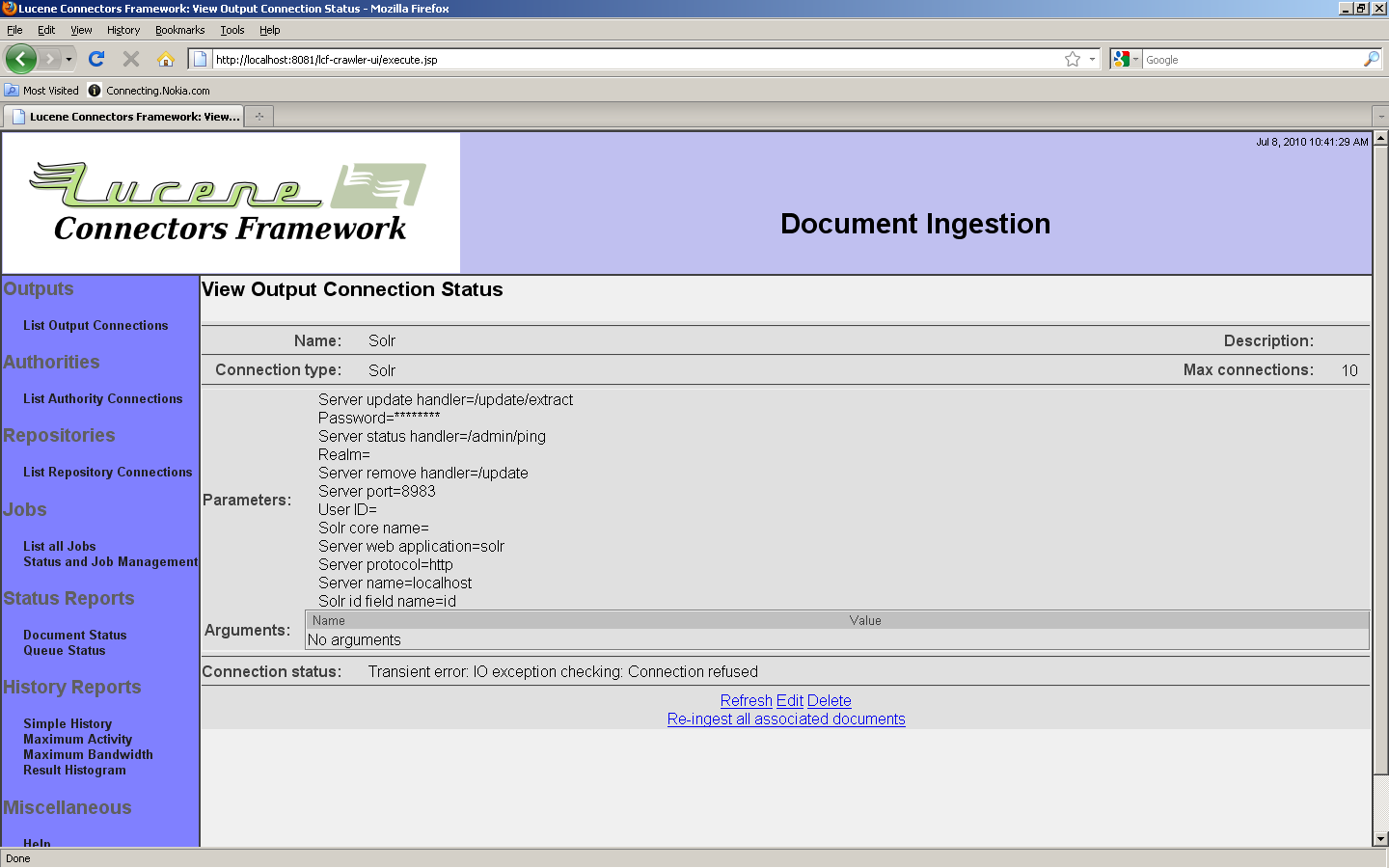Click into the Google search field
Viewport: 1389px width, 868px height.
coord(1251,59)
